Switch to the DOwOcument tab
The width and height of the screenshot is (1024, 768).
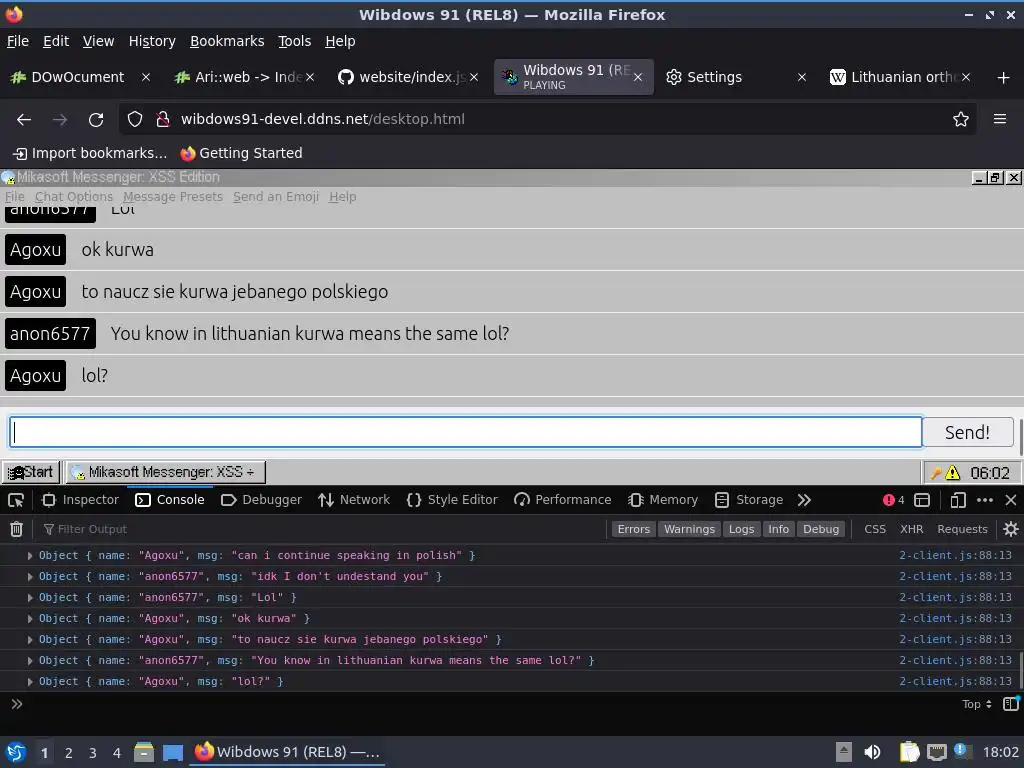[78, 78]
